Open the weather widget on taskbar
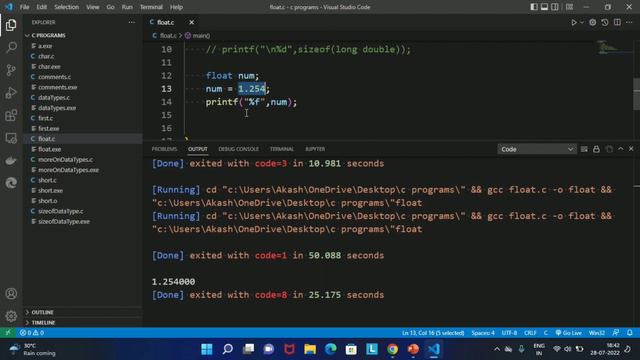The width and height of the screenshot is (640, 360). pyautogui.click(x=33, y=349)
